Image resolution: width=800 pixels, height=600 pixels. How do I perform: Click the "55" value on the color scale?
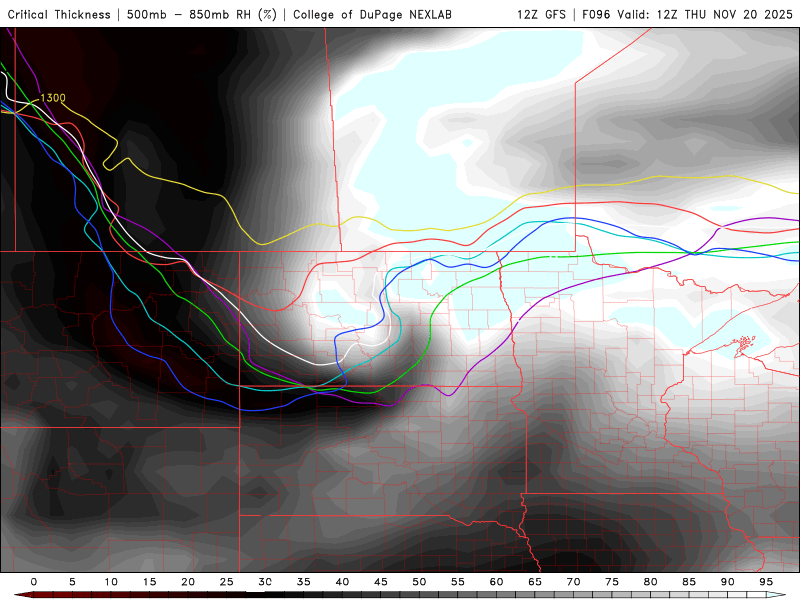coord(458,582)
